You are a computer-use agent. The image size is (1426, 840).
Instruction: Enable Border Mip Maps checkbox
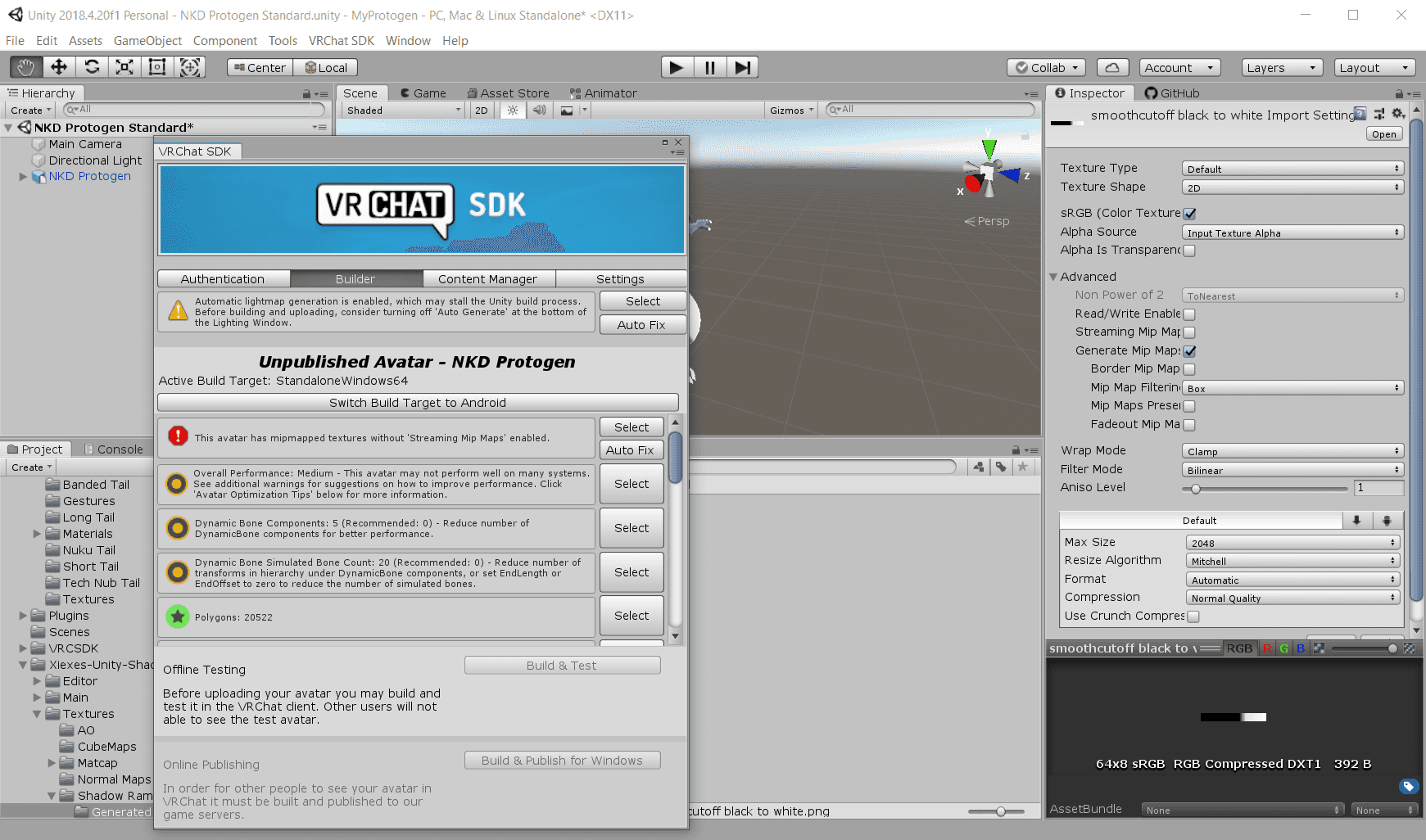(1189, 369)
